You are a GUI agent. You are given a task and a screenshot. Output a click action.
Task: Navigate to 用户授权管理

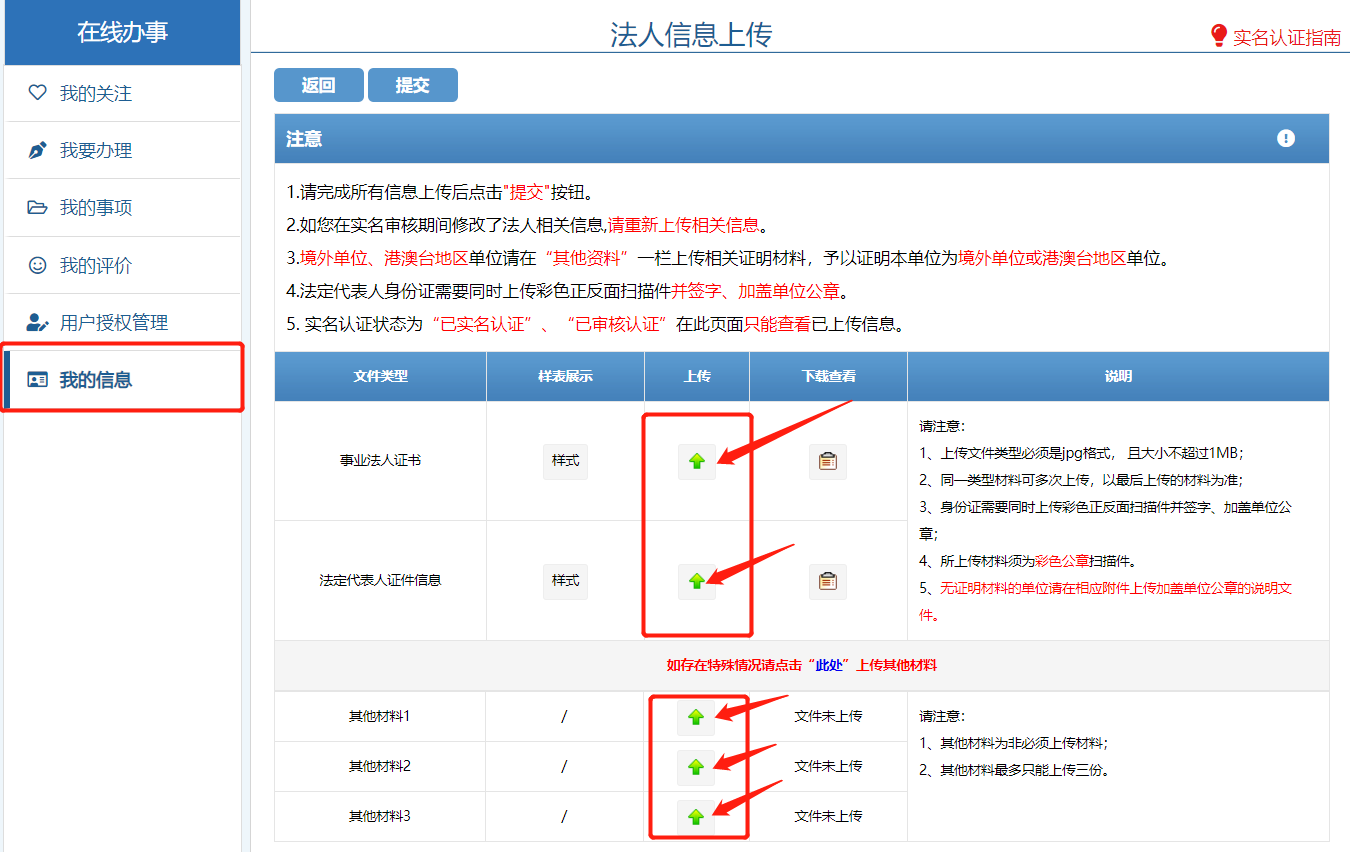click(113, 323)
